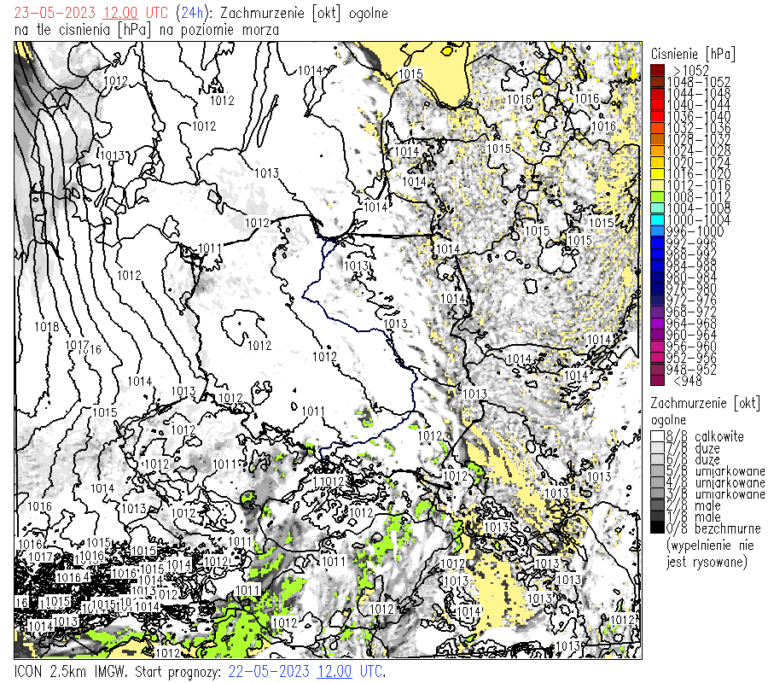Pick the >1052 hPa dark red swatch

(657, 70)
